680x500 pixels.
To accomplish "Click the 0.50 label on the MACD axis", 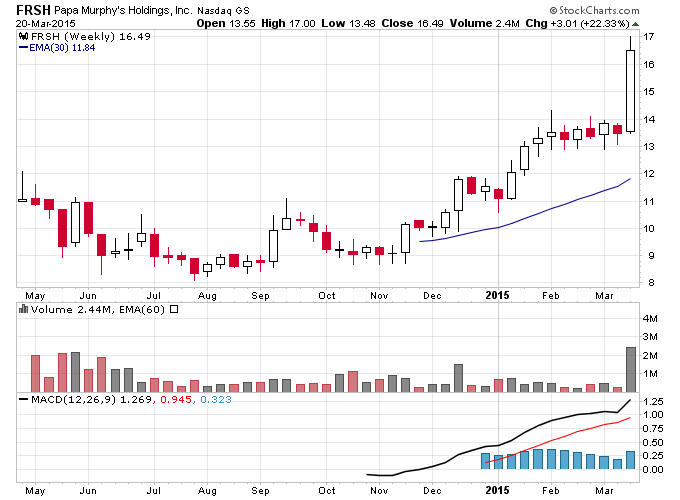I will tap(653, 442).
